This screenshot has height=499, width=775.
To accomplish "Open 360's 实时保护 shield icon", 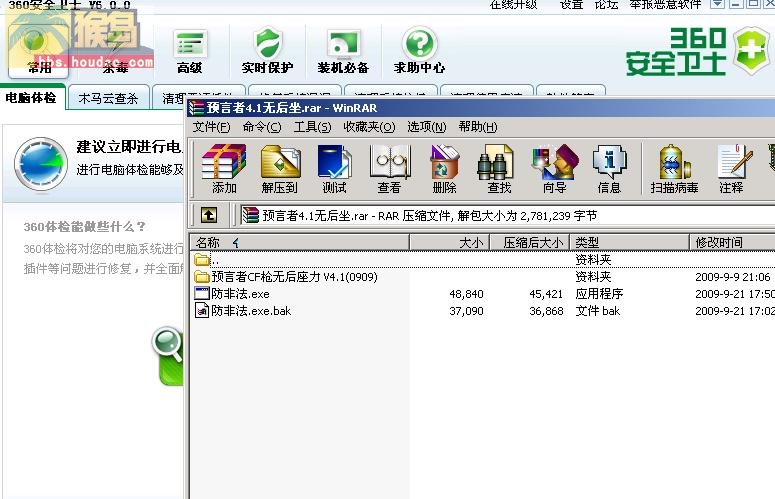I will coord(267,43).
